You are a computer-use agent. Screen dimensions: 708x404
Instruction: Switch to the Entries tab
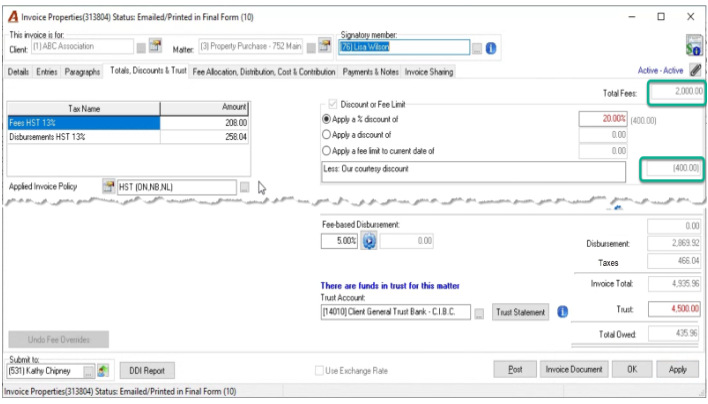[x=47, y=72]
